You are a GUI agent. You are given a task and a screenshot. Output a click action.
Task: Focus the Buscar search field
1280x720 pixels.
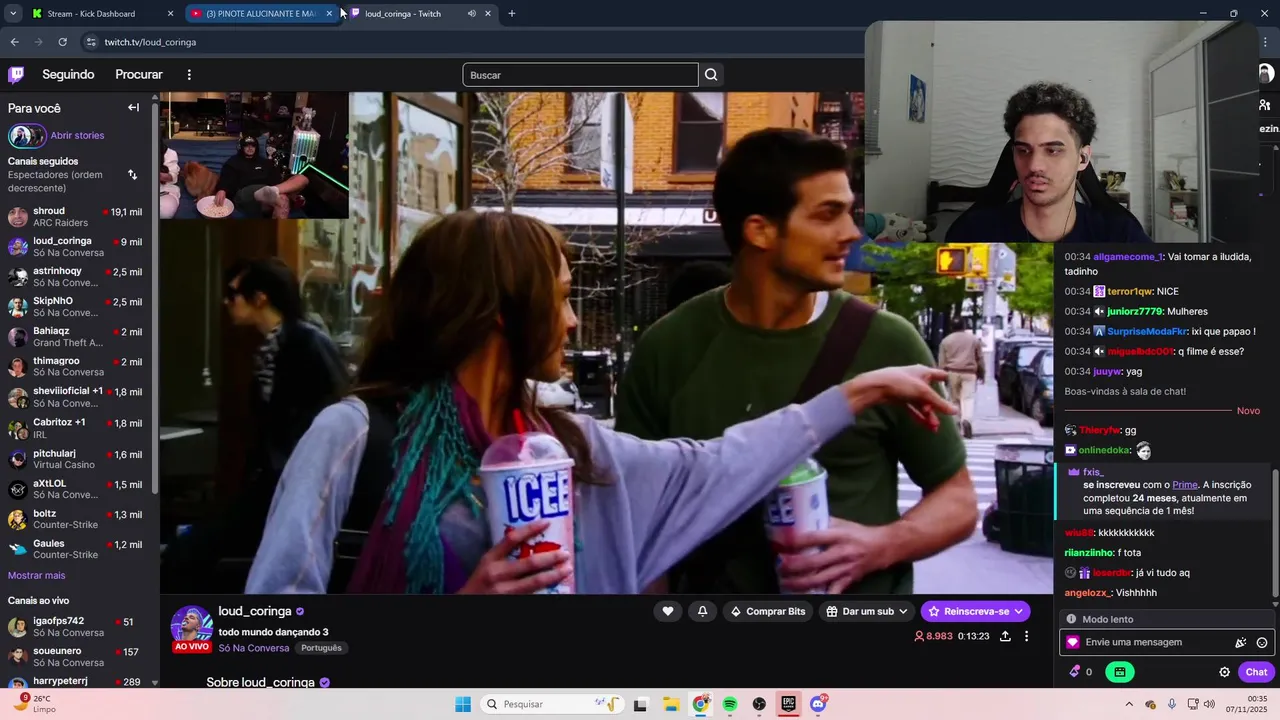pos(580,75)
